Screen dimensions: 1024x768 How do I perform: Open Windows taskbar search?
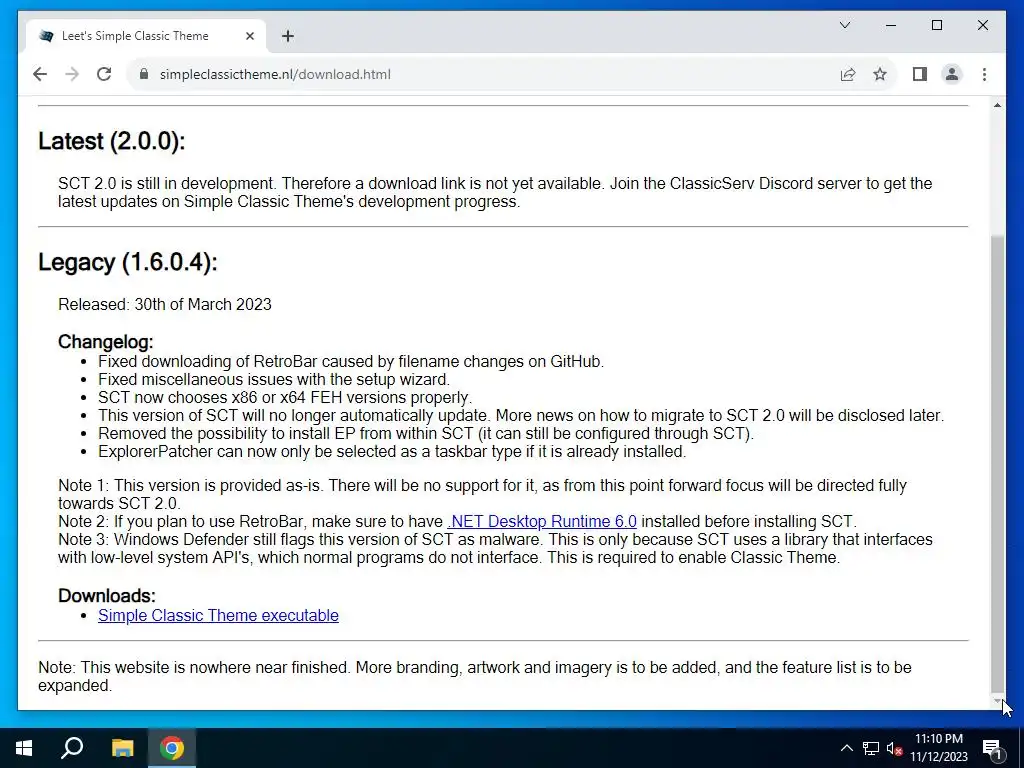coord(72,748)
